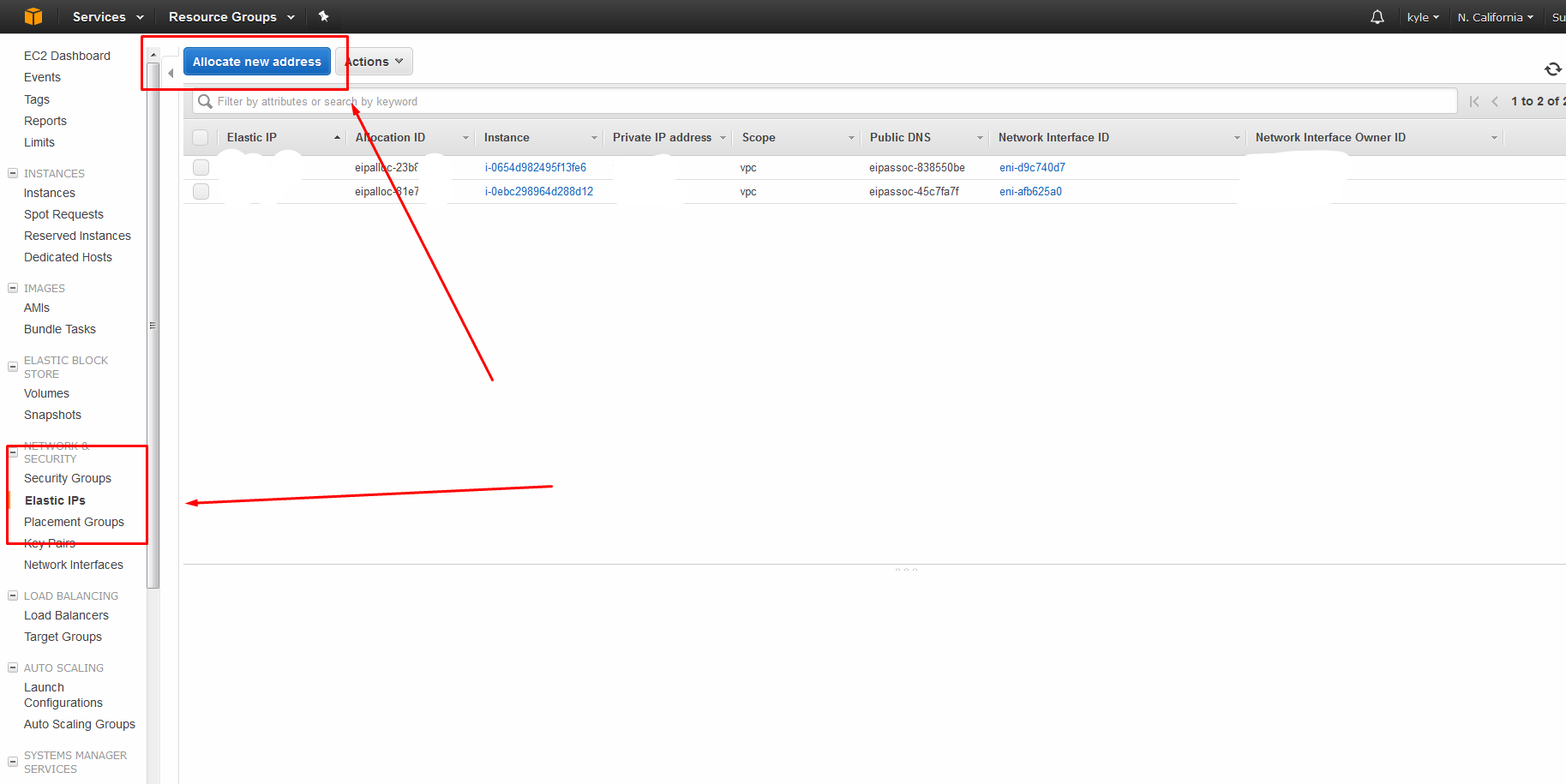Open Tags in the sidebar
This screenshot has width=1566, height=784.
tap(37, 99)
